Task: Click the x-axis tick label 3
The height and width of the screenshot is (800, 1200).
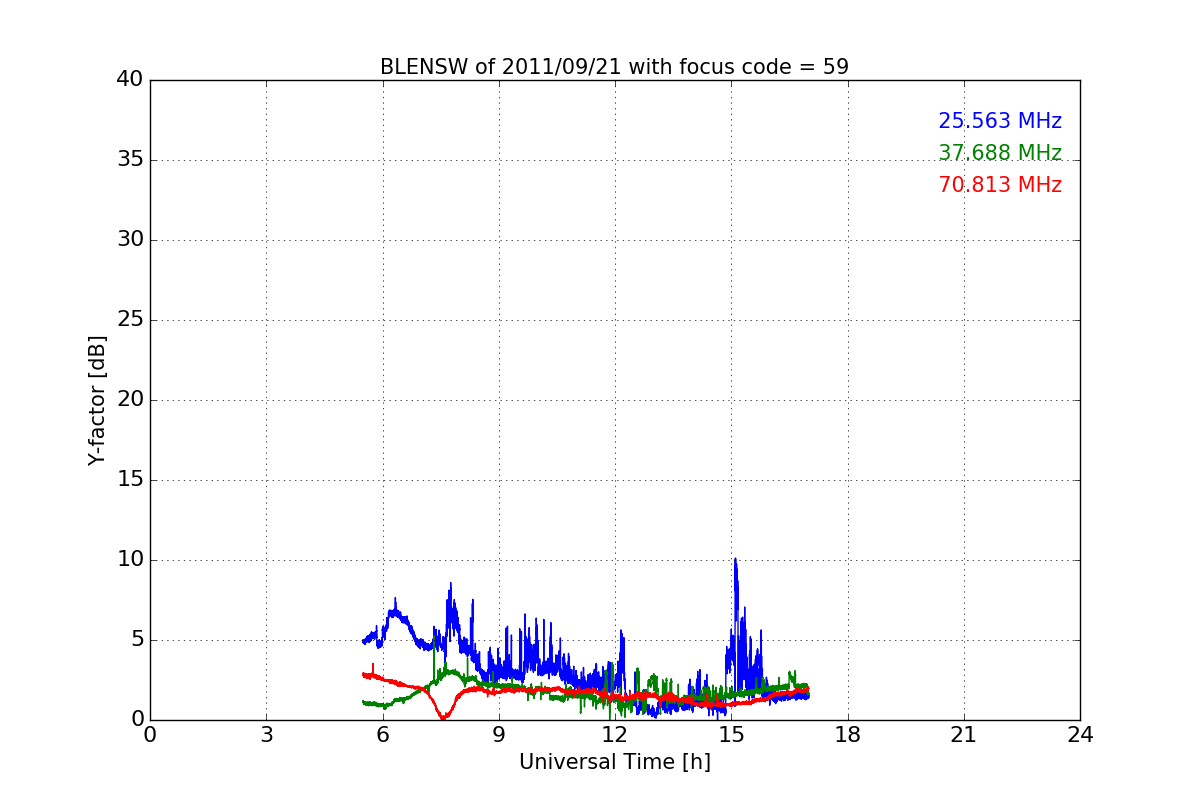Action: point(266,735)
